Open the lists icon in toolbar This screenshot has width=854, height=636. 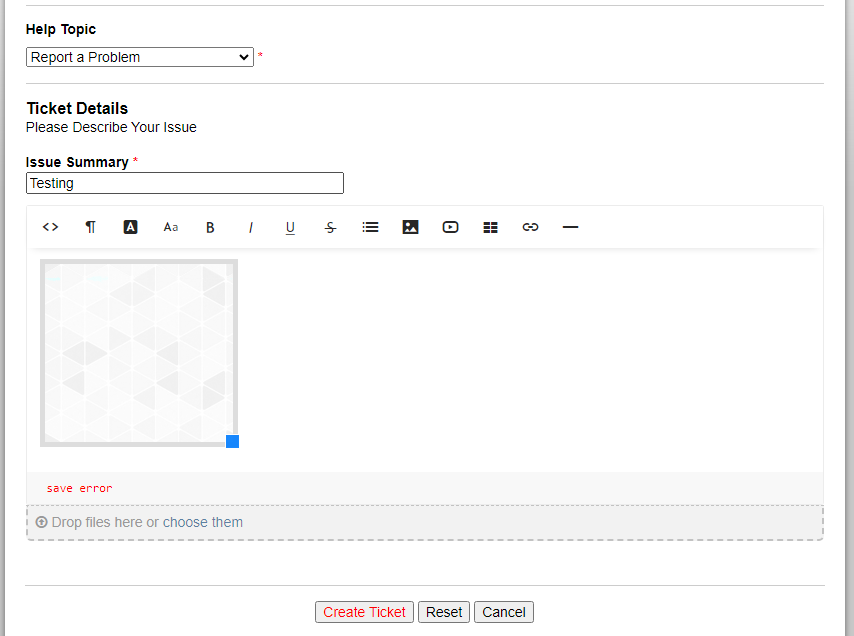[370, 227]
